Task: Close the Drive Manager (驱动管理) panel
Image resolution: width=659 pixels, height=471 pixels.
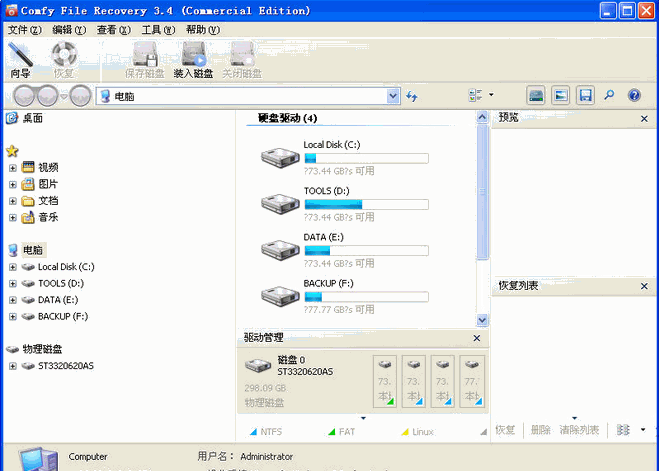Action: (x=477, y=338)
